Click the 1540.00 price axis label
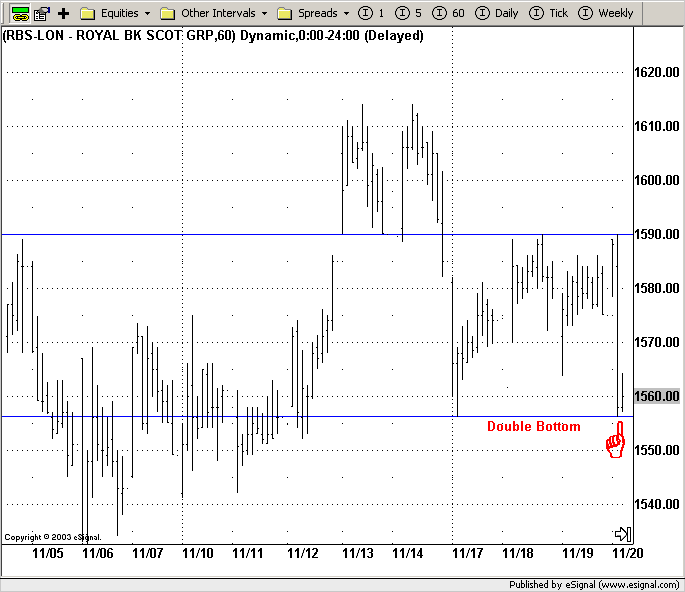This screenshot has width=685, height=592. 657,504
